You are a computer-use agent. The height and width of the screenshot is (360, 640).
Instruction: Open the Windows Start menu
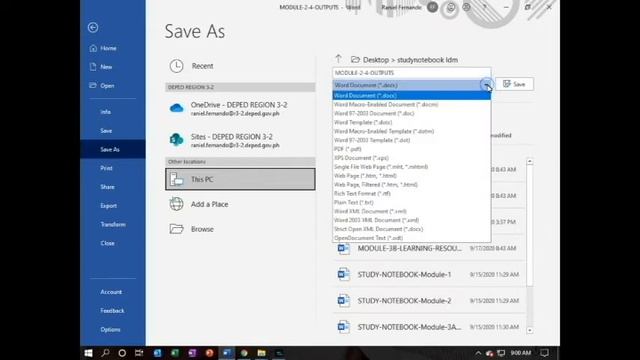point(88,353)
